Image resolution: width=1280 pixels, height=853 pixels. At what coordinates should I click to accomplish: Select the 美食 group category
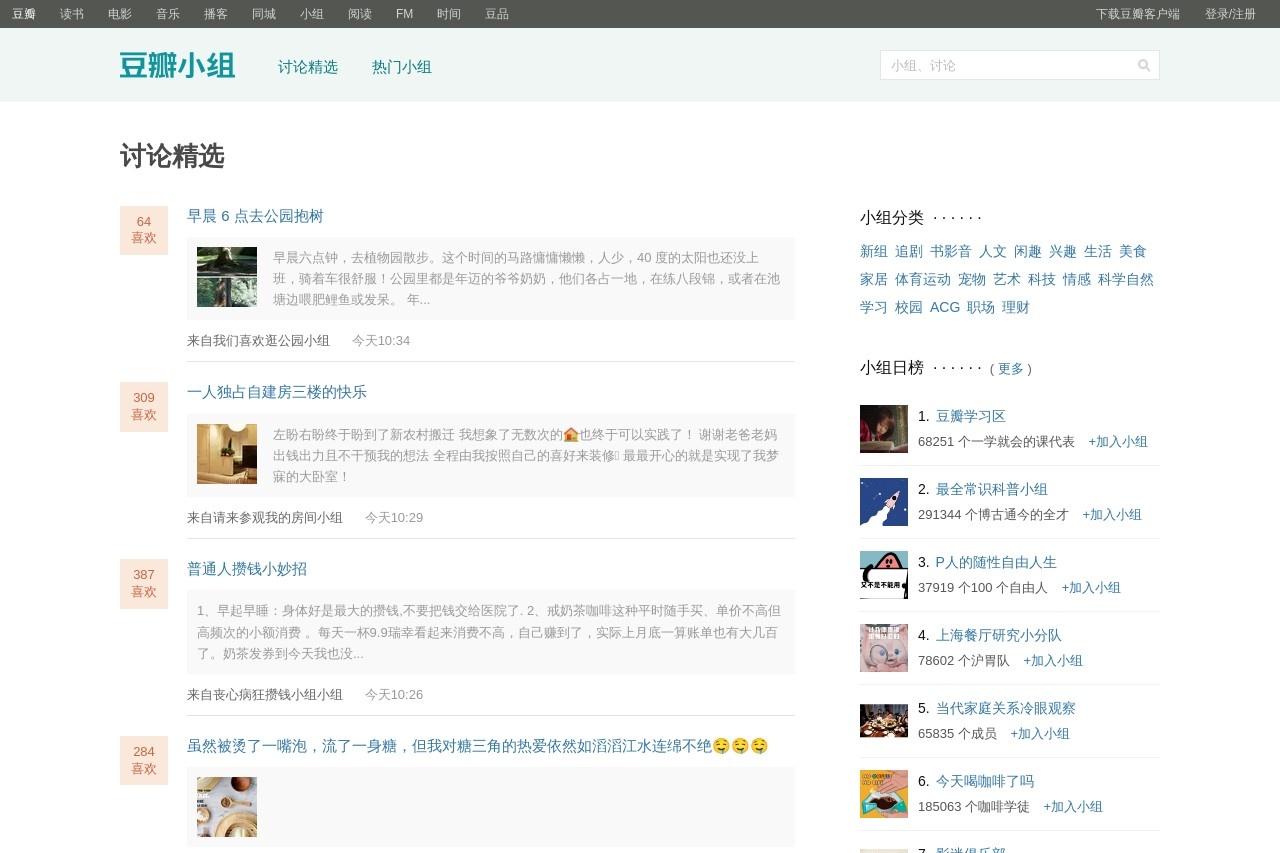(x=1132, y=252)
